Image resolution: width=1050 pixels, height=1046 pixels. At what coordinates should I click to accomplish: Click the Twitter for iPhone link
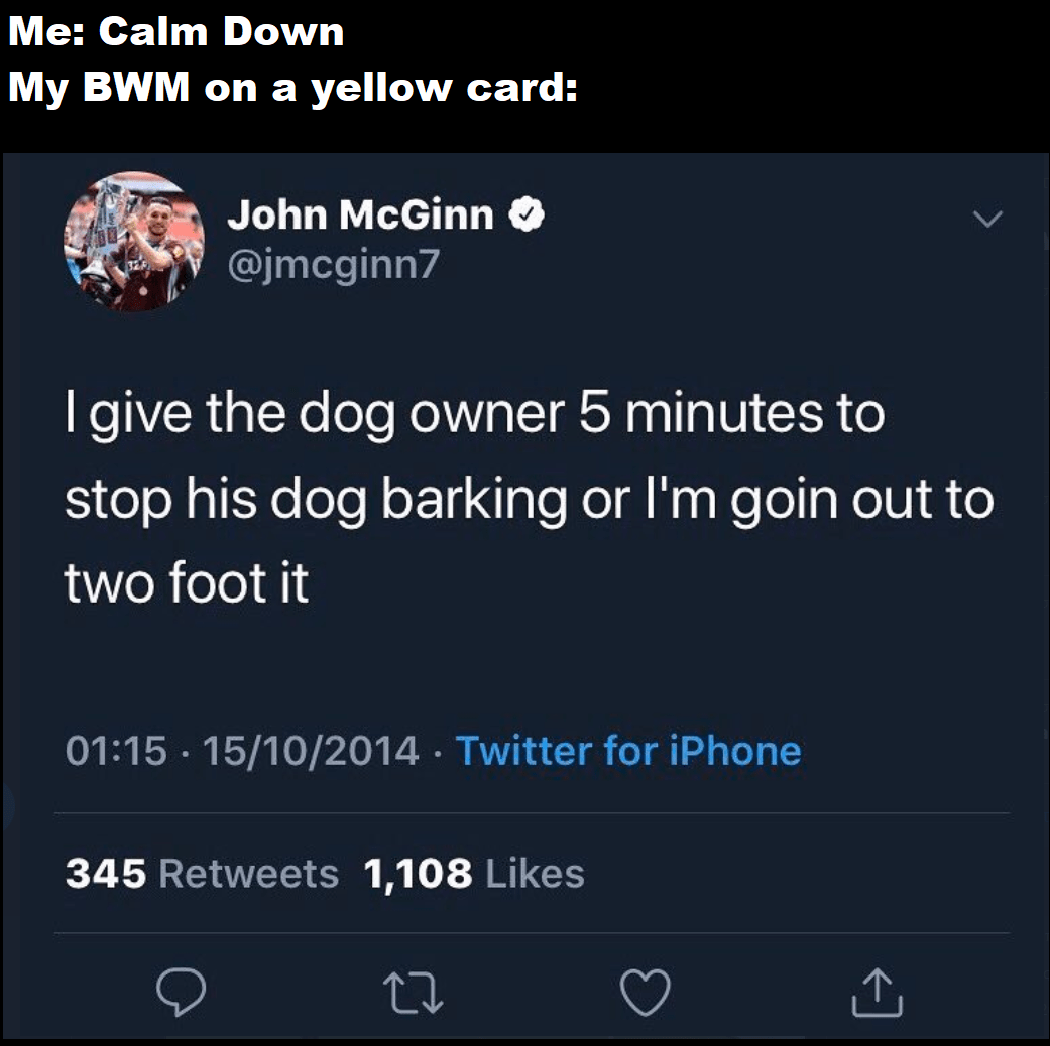[629, 751]
